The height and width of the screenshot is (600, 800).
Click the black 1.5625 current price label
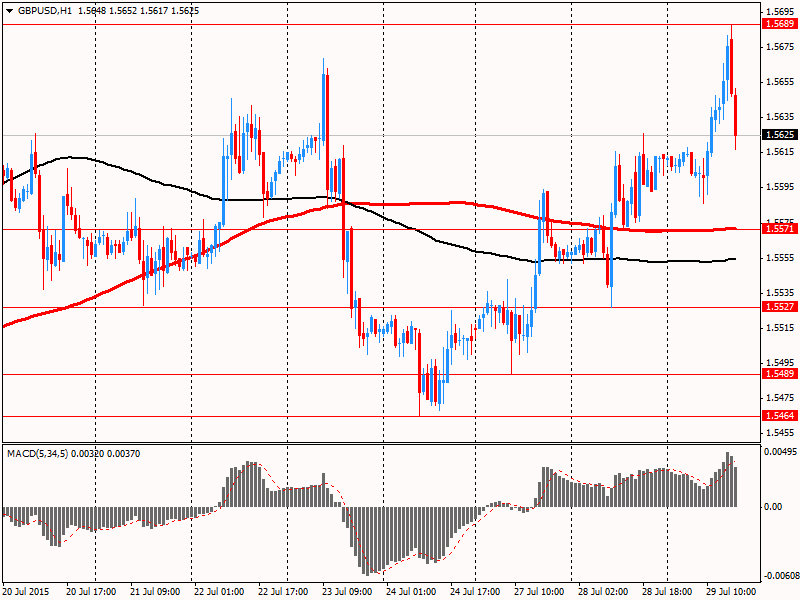[x=778, y=134]
